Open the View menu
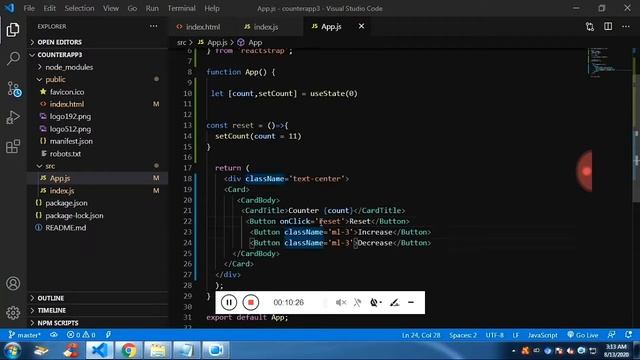Screen dimensions: 640x360 point(111,8)
